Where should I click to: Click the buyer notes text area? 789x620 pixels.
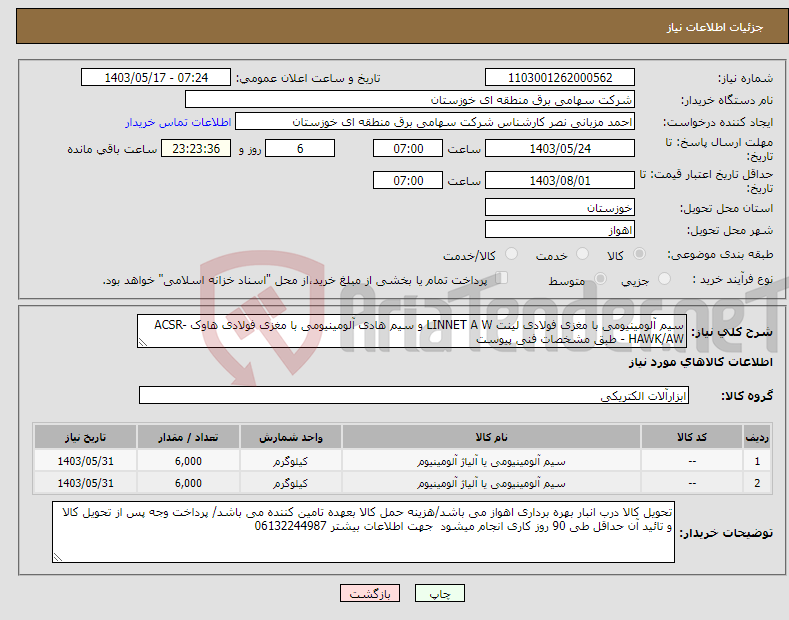coord(363,532)
